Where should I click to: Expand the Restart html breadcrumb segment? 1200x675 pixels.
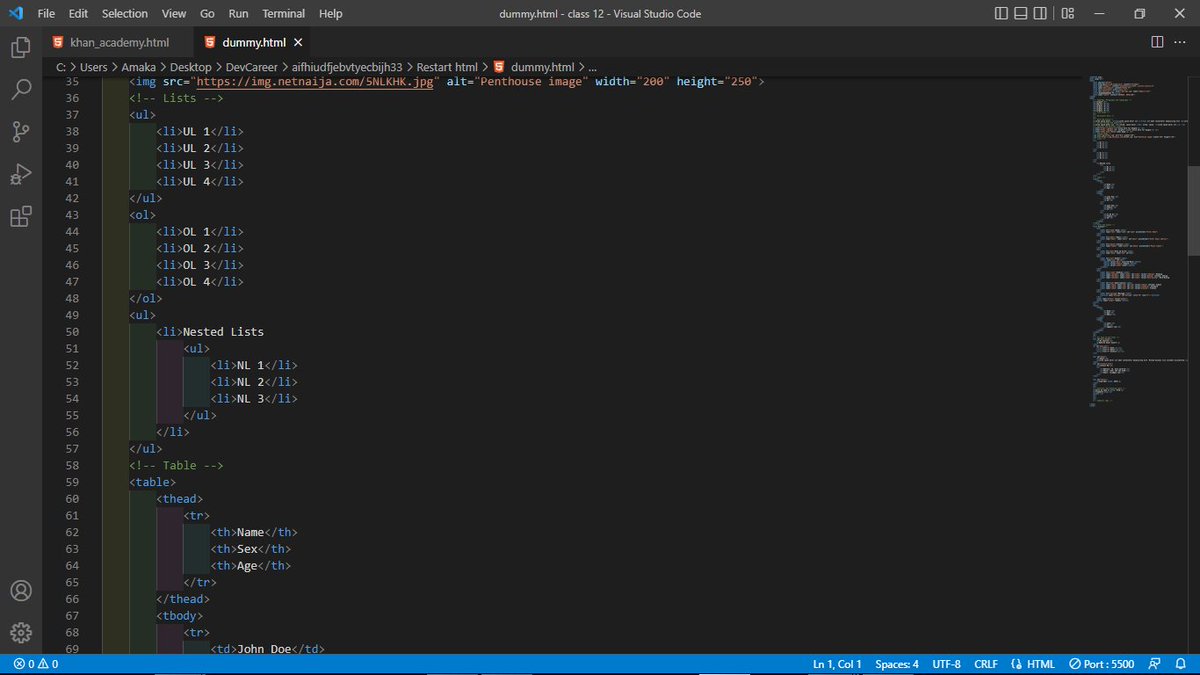[x=447, y=67]
